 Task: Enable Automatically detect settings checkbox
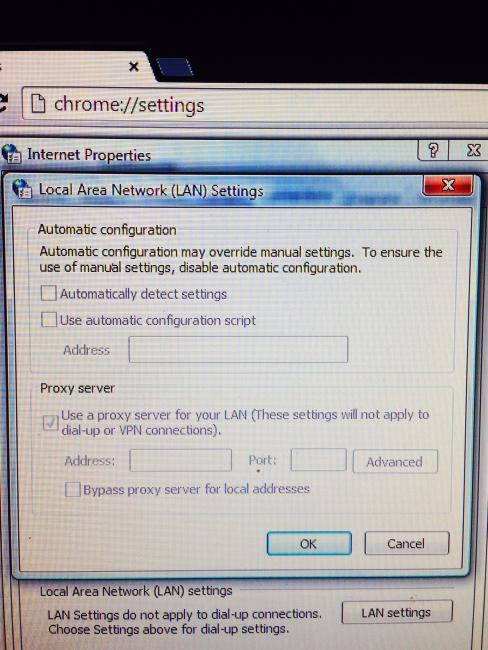(x=49, y=293)
